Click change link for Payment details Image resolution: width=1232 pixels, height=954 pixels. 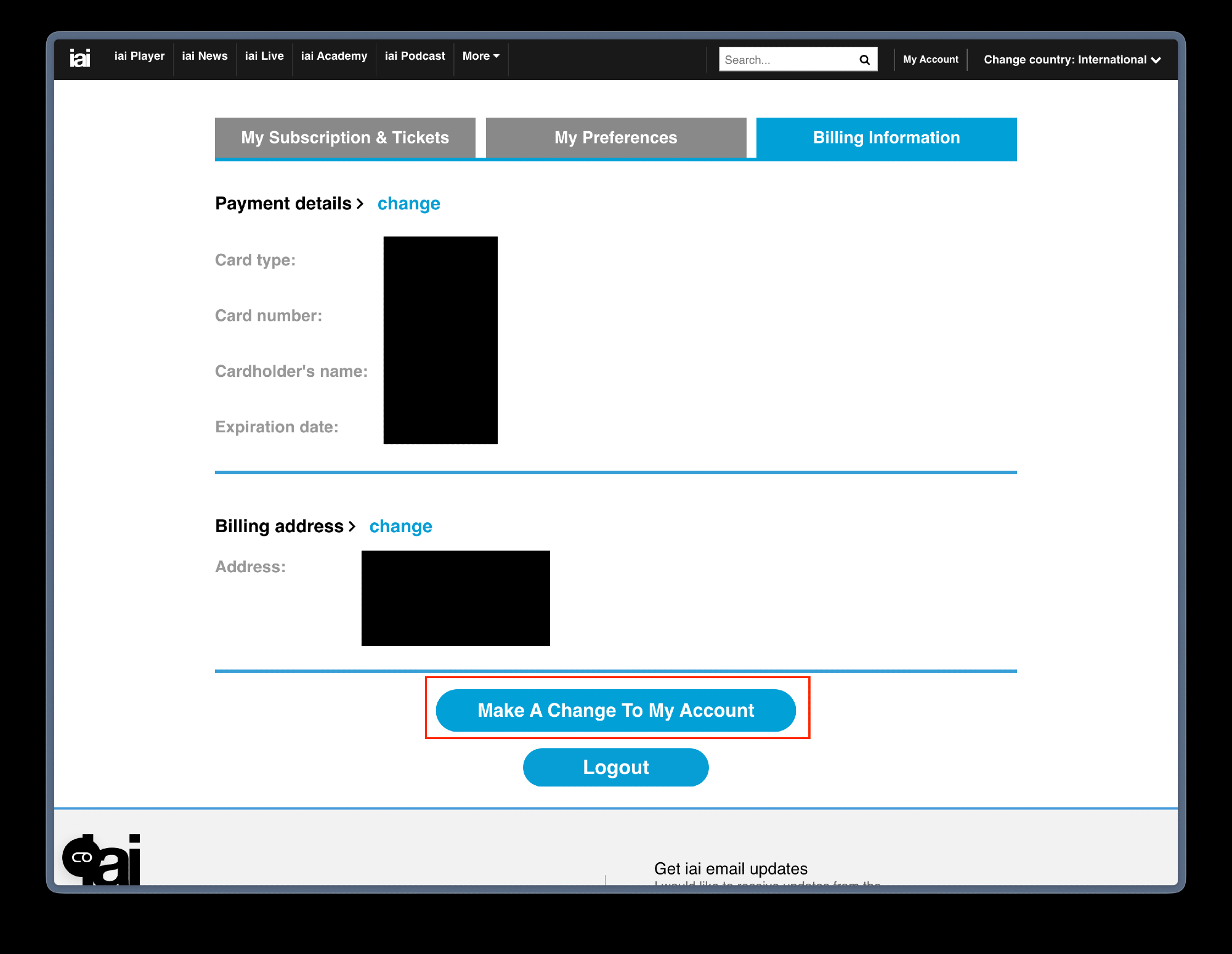(x=408, y=204)
